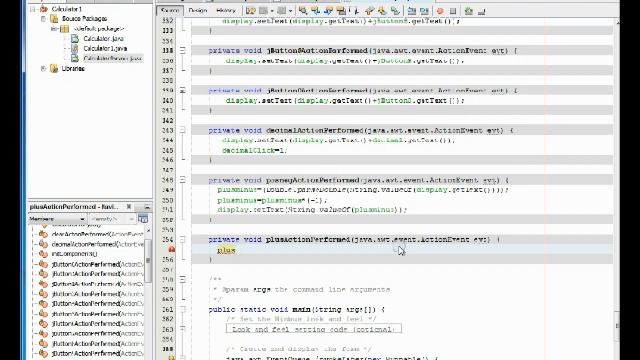Click the highlighted 'plus' text in editor
This screenshot has width=640, height=360.
click(226, 250)
